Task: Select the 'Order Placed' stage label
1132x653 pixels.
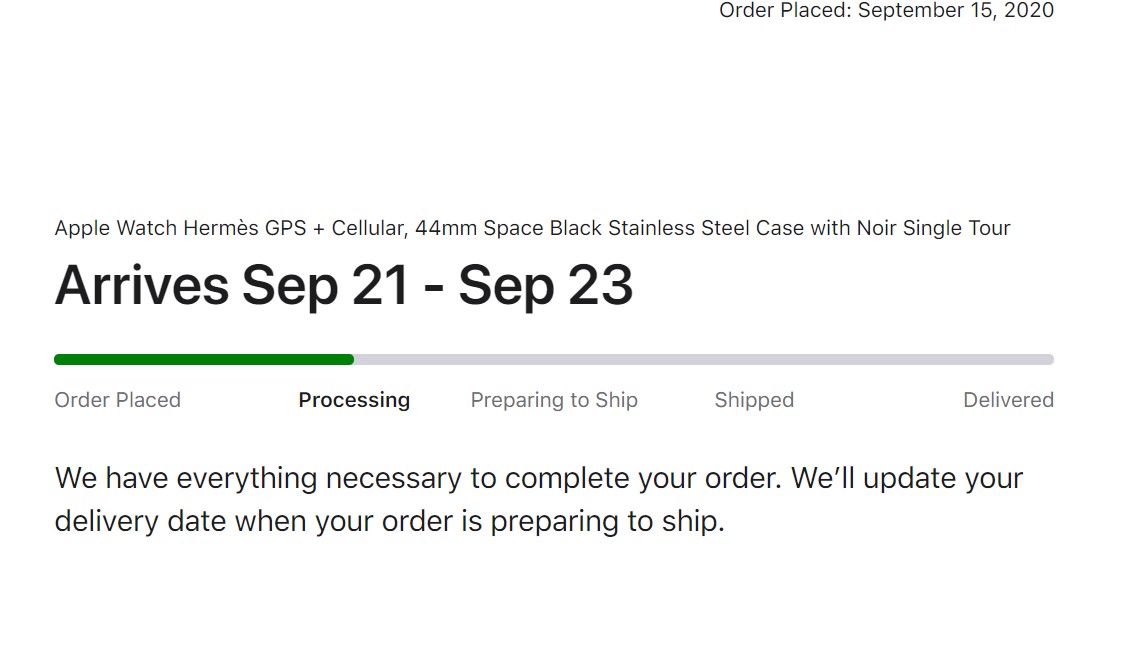Action: pyautogui.click(x=118, y=400)
